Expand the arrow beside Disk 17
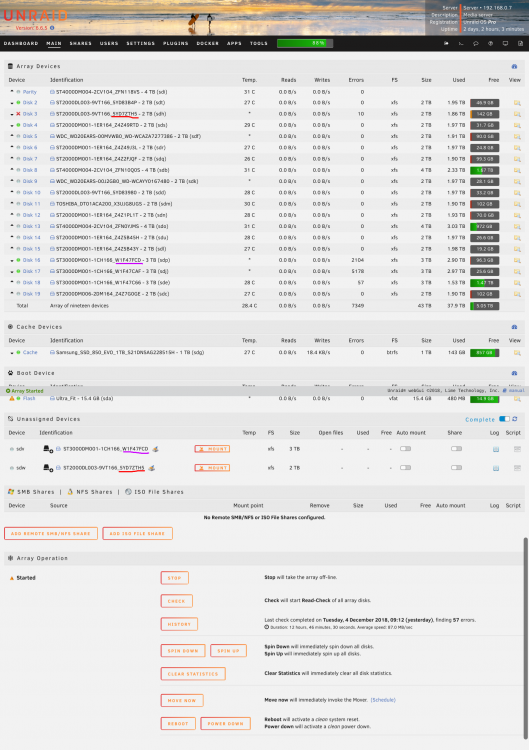The image size is (529, 750). (x=12, y=272)
